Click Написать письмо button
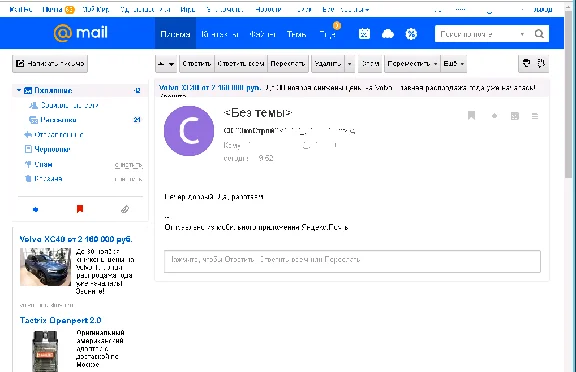The height and width of the screenshot is (372, 576). (x=50, y=64)
